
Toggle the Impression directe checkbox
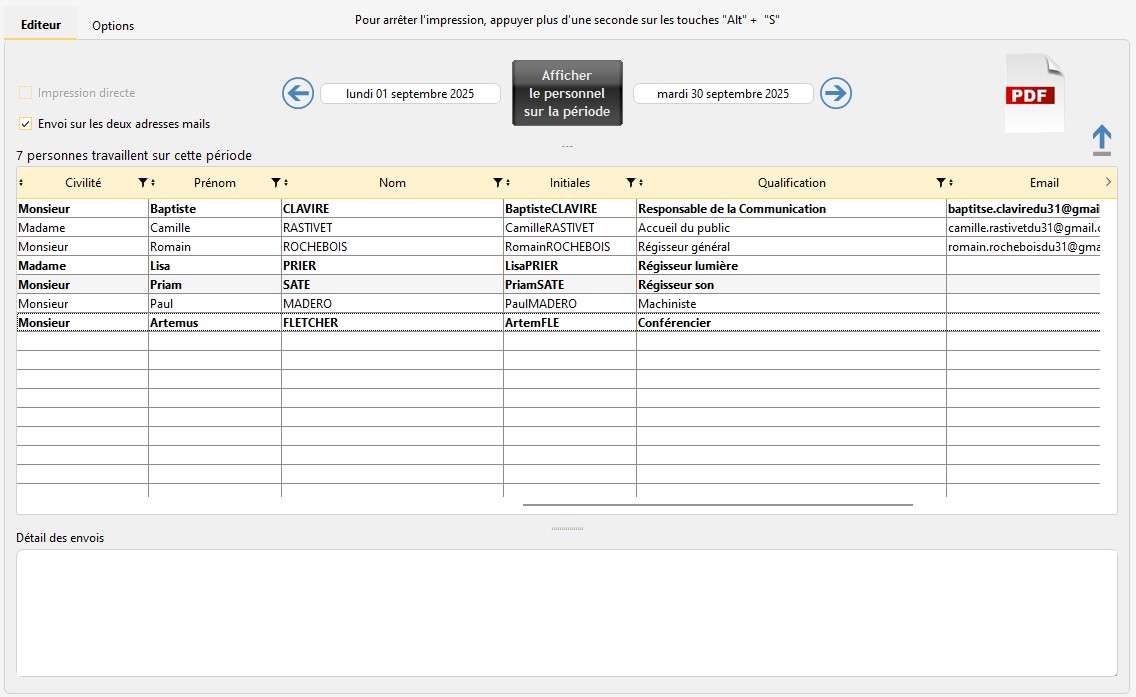point(25,93)
